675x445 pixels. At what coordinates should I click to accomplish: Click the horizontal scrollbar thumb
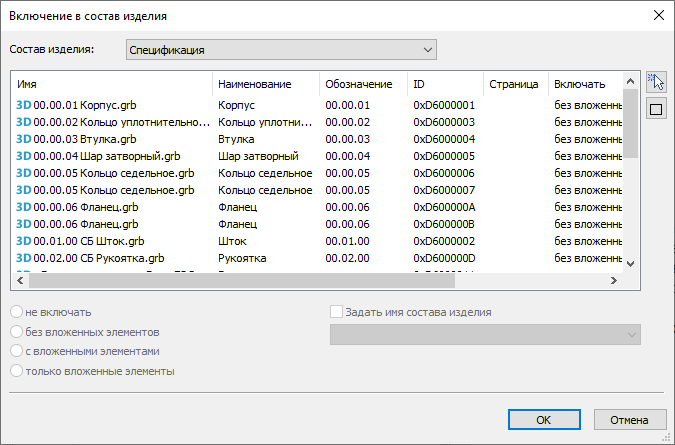(242, 281)
